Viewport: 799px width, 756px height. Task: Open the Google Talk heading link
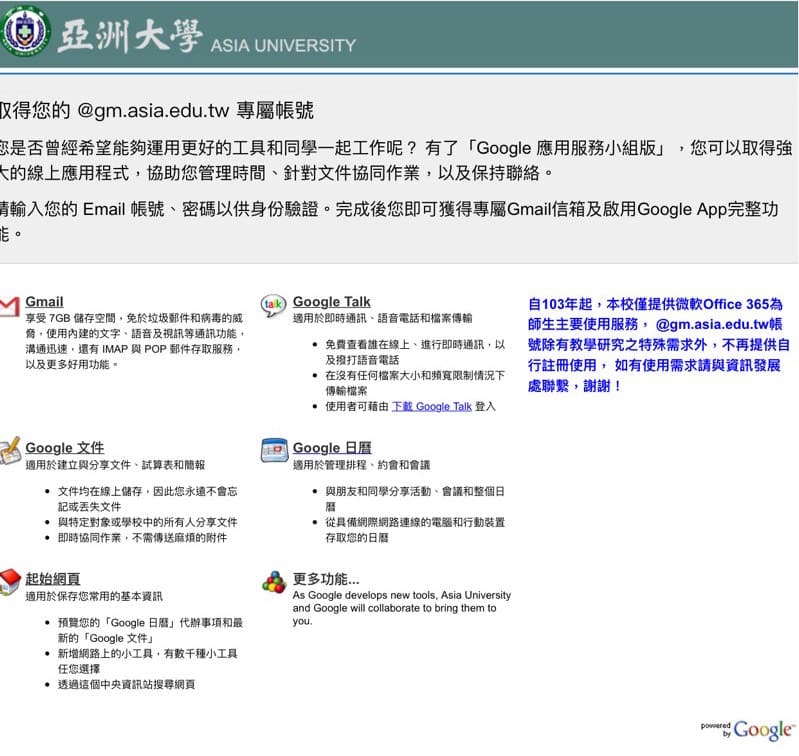(x=332, y=302)
